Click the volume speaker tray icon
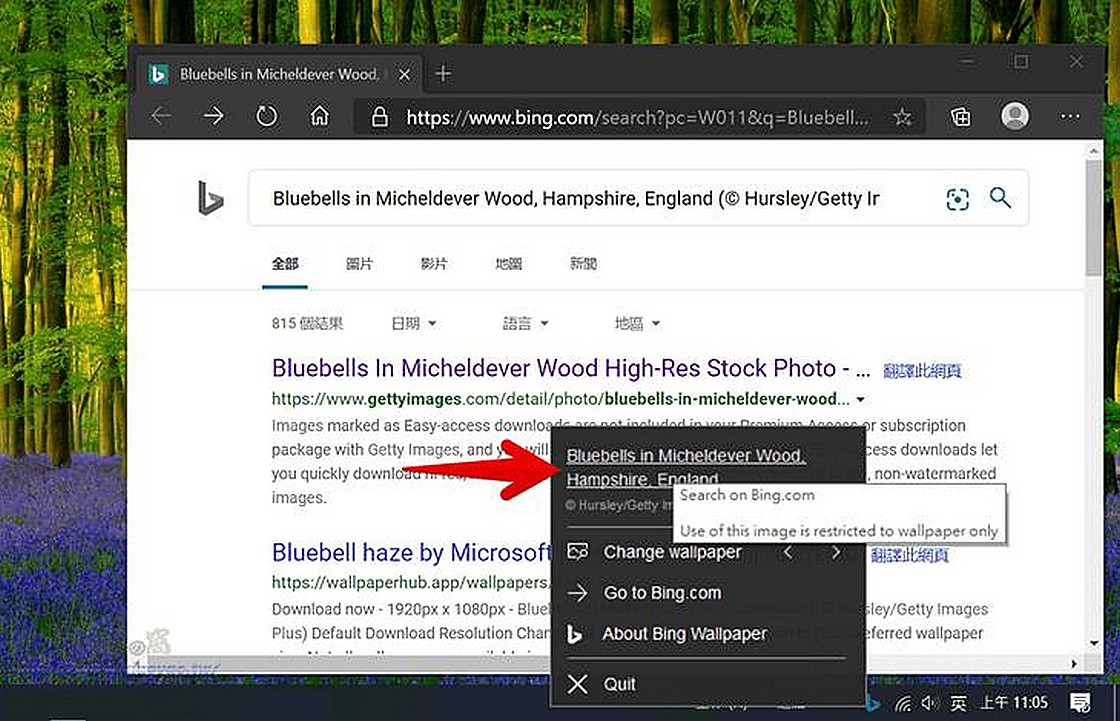This screenshot has width=1120, height=721. 929,704
